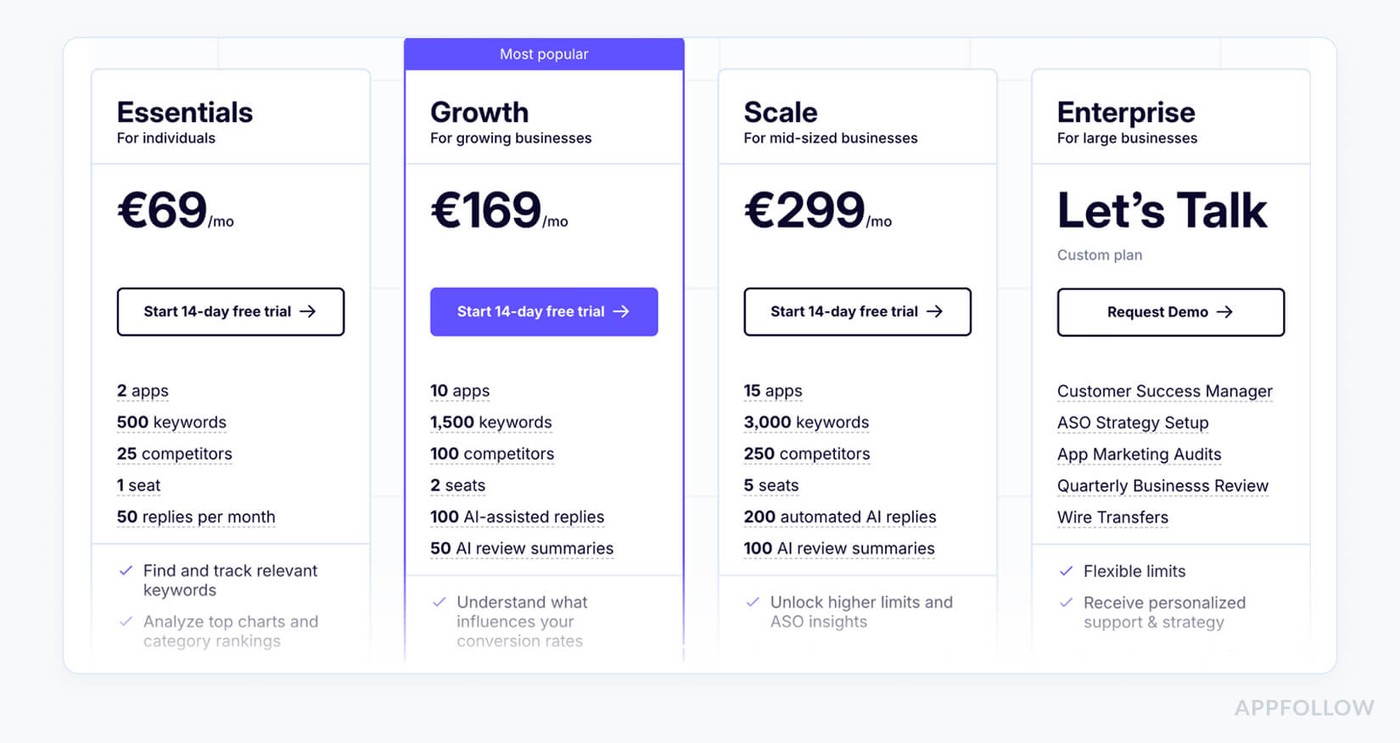Start the Scale 14-day free trial
The width and height of the screenshot is (1400, 743).
[x=857, y=312]
